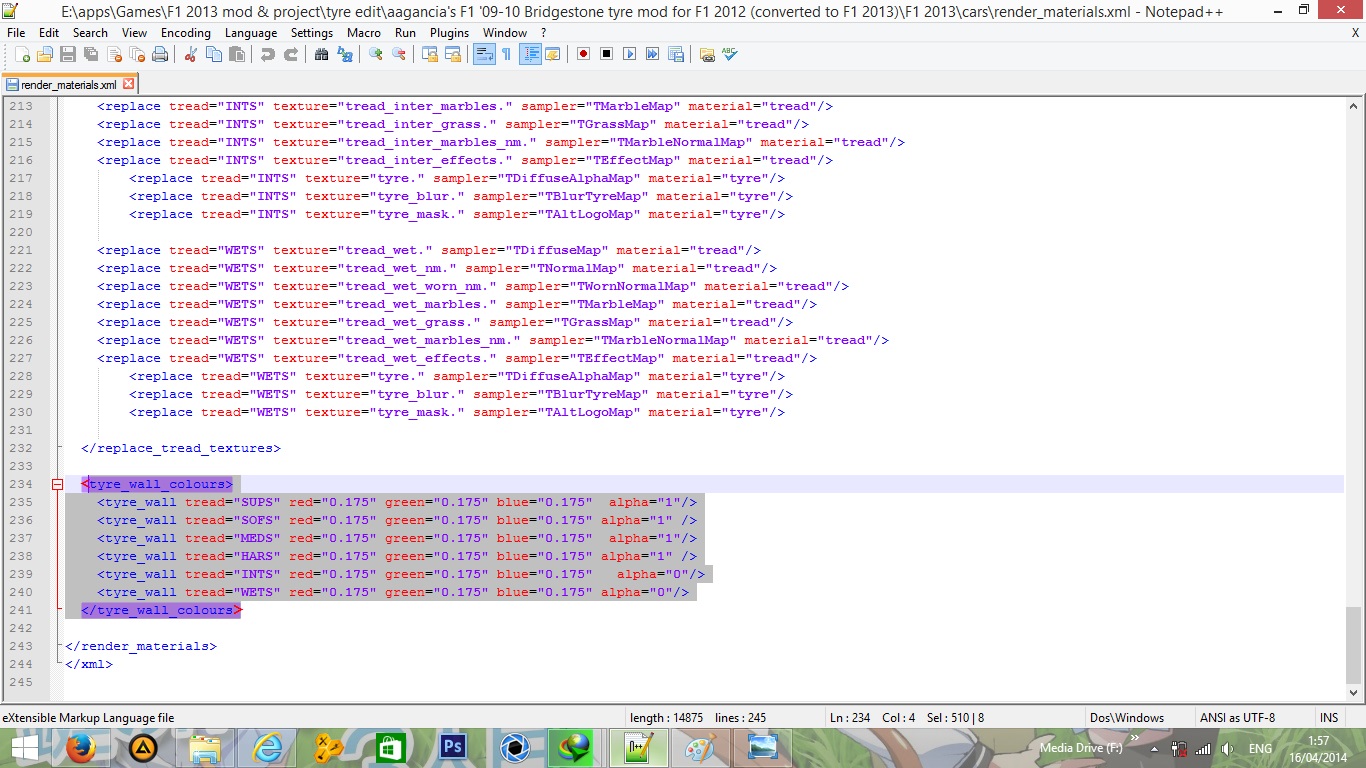This screenshot has width=1366, height=768.
Task: Click the Redo arrow icon
Action: click(290, 54)
